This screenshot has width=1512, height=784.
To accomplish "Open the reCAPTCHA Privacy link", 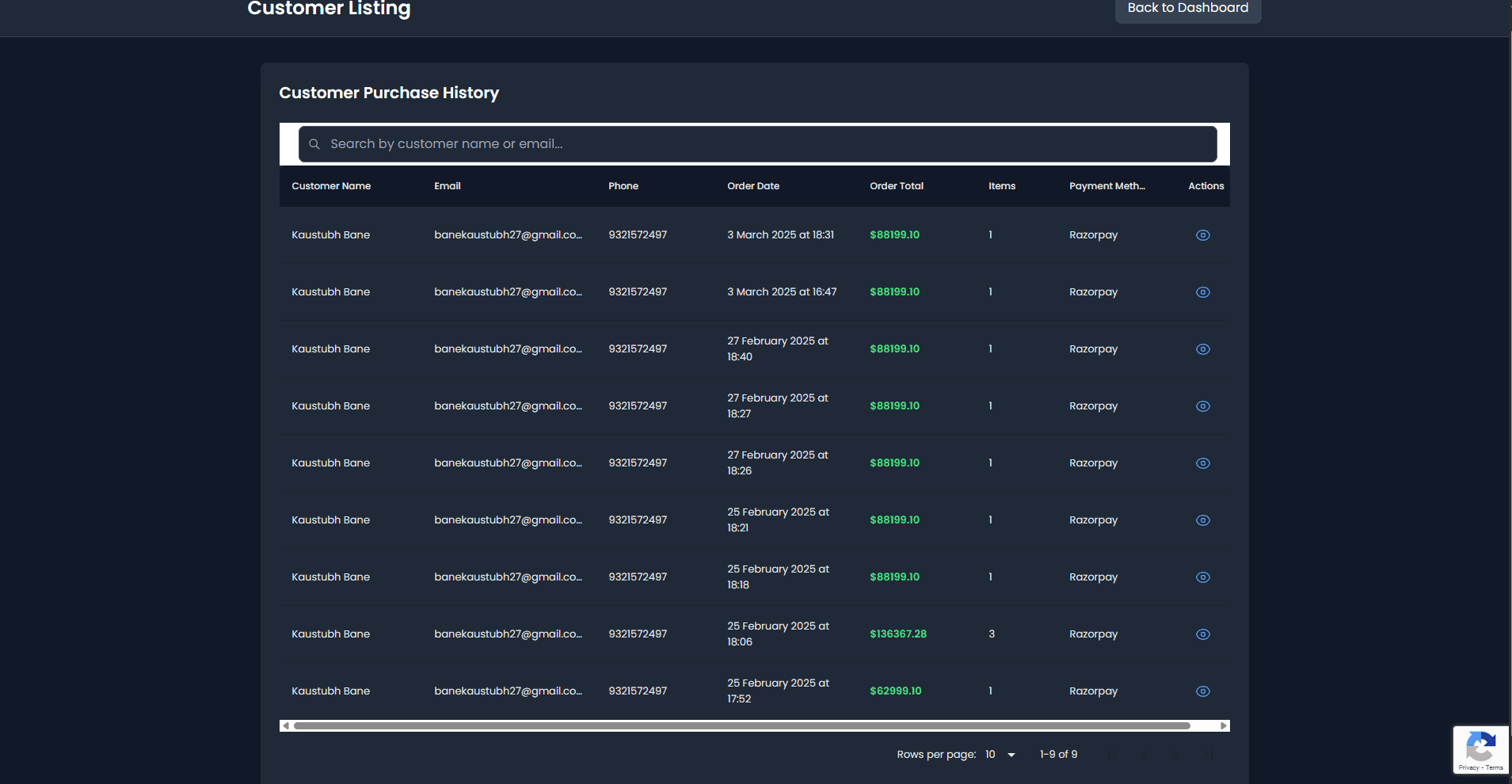I will [1469, 767].
